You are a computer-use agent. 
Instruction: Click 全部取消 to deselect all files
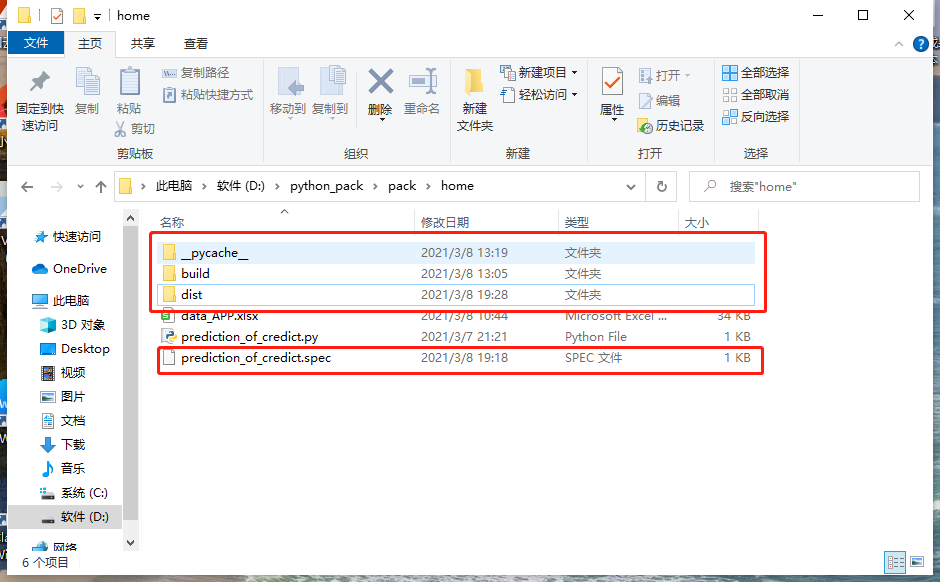[x=754, y=94]
